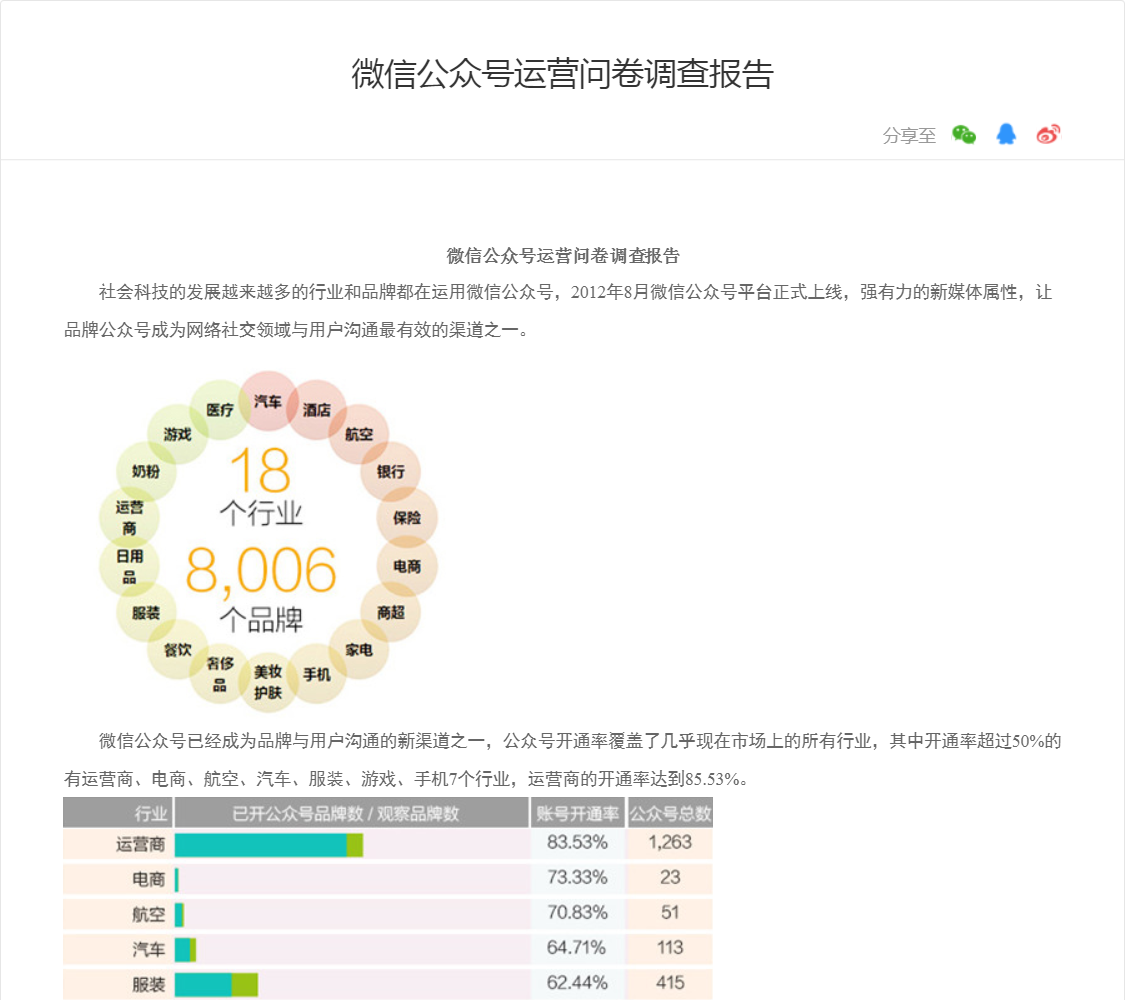The height and width of the screenshot is (1000, 1125).
Task: Click the 游戏 bubble in the infographic
Action: pos(177,434)
